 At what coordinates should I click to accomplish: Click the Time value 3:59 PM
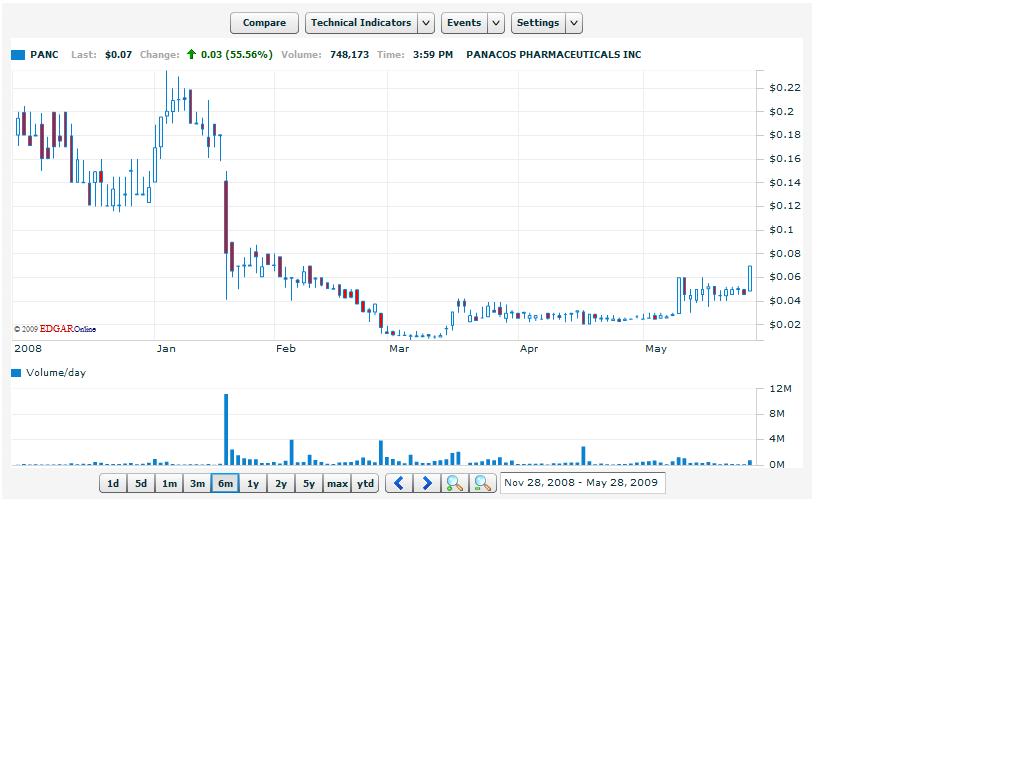[x=433, y=55]
